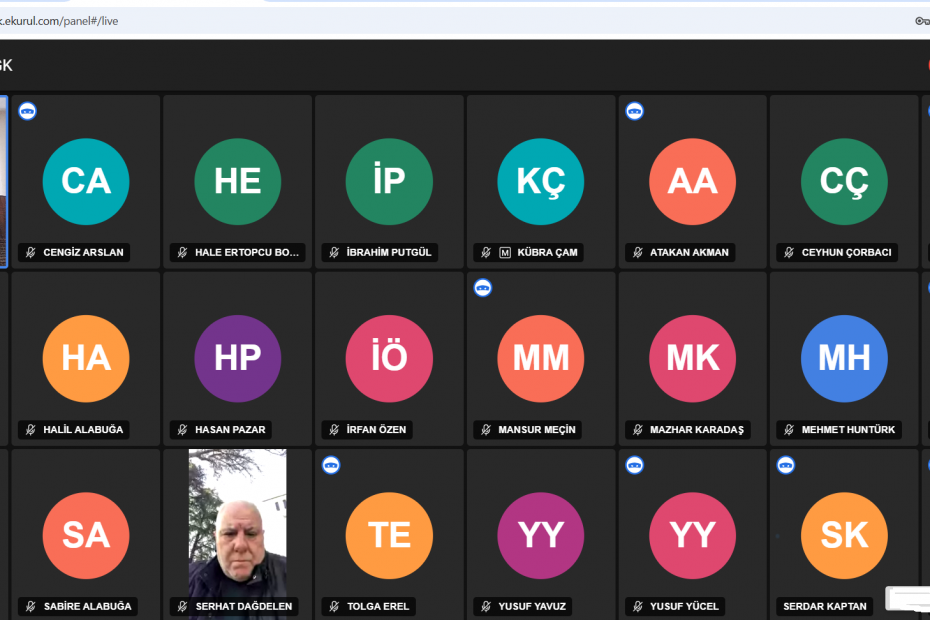Select the AA avatar of Atakan Akman
This screenshot has width=930, height=620.
pos(693,182)
